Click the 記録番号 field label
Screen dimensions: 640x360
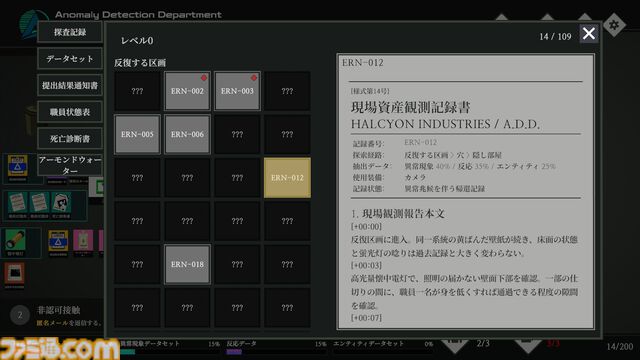(x=369, y=144)
